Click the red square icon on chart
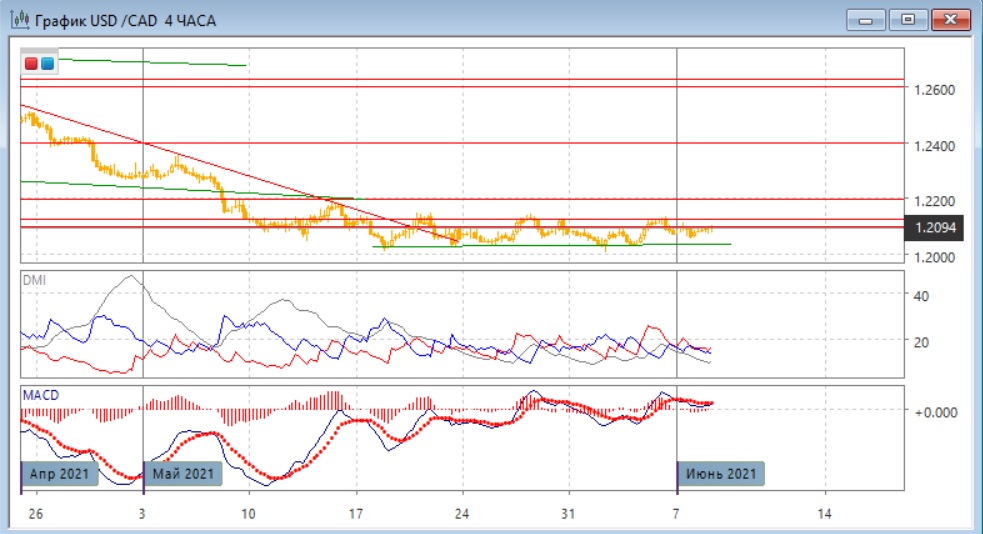 pyautogui.click(x=32, y=63)
